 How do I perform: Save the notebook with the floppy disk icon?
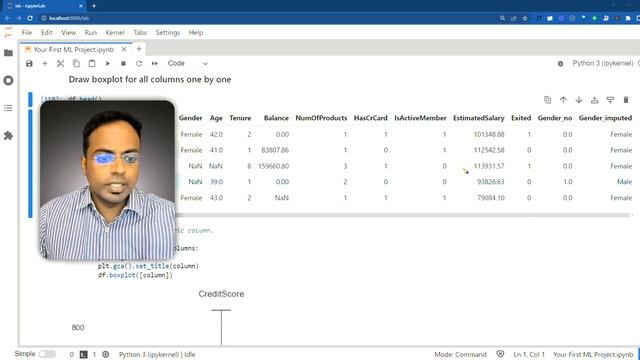tap(29, 64)
